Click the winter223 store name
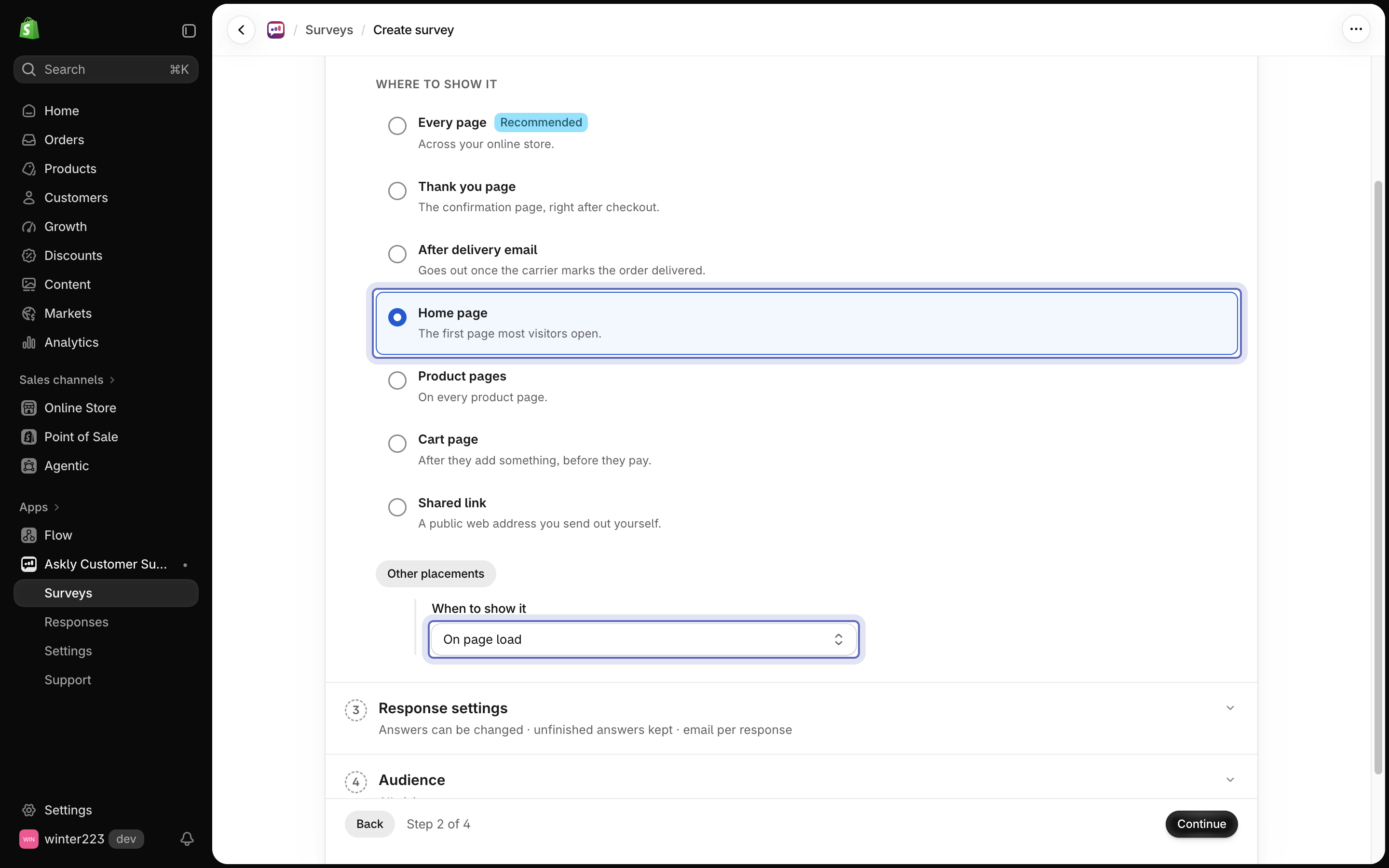Screen dimensions: 1389x868 click(74, 839)
